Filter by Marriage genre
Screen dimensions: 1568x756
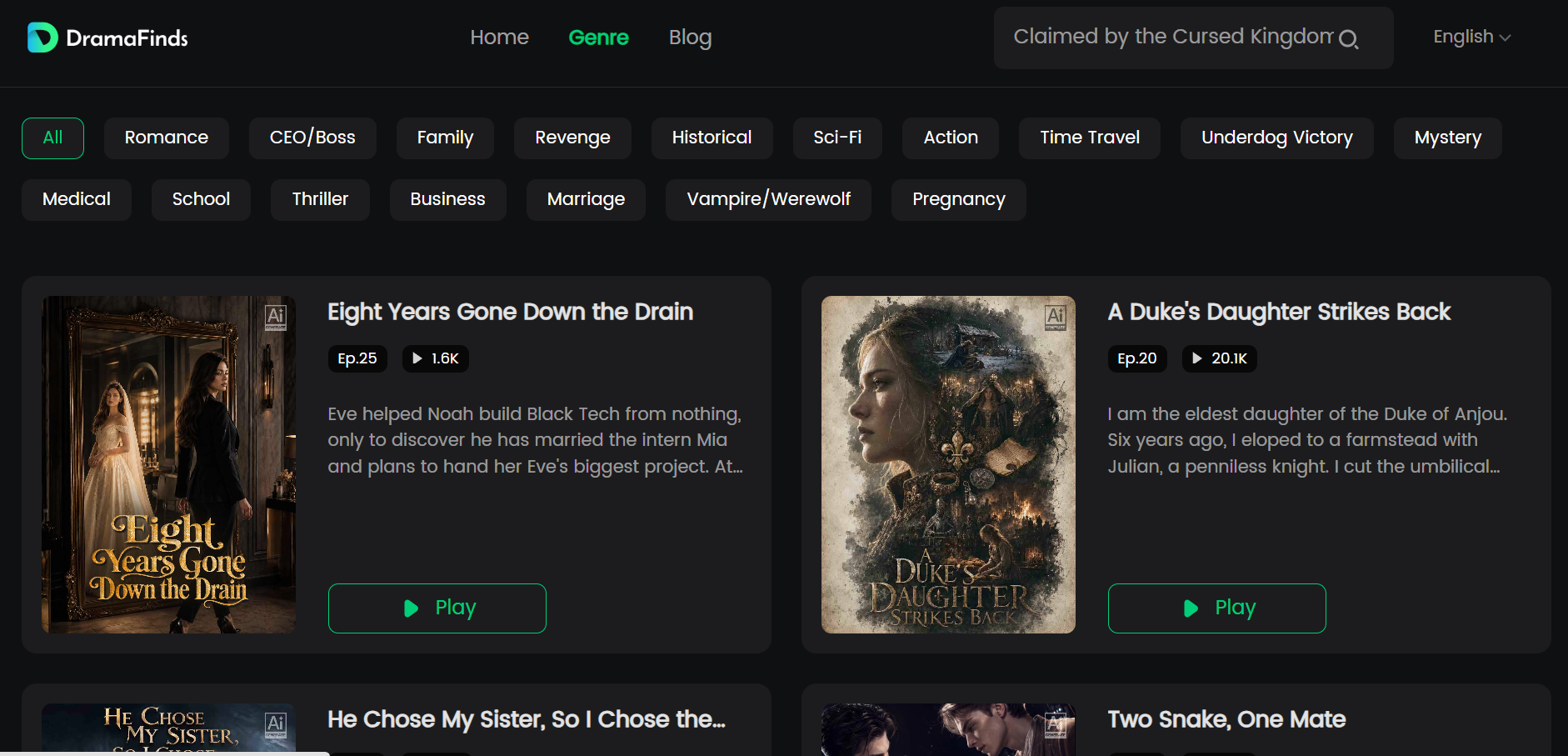point(586,199)
